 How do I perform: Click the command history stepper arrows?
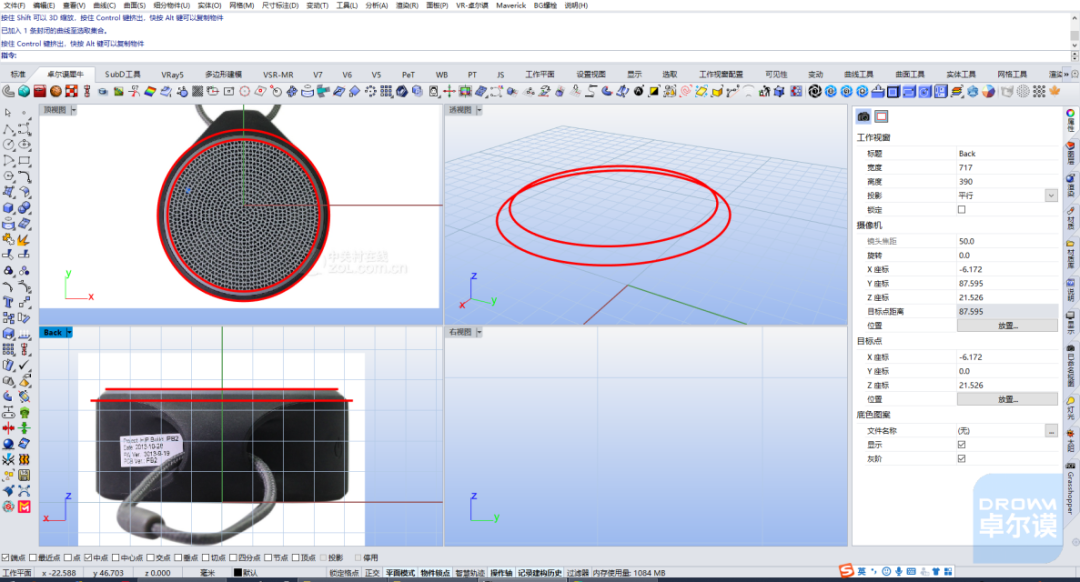(1074, 56)
